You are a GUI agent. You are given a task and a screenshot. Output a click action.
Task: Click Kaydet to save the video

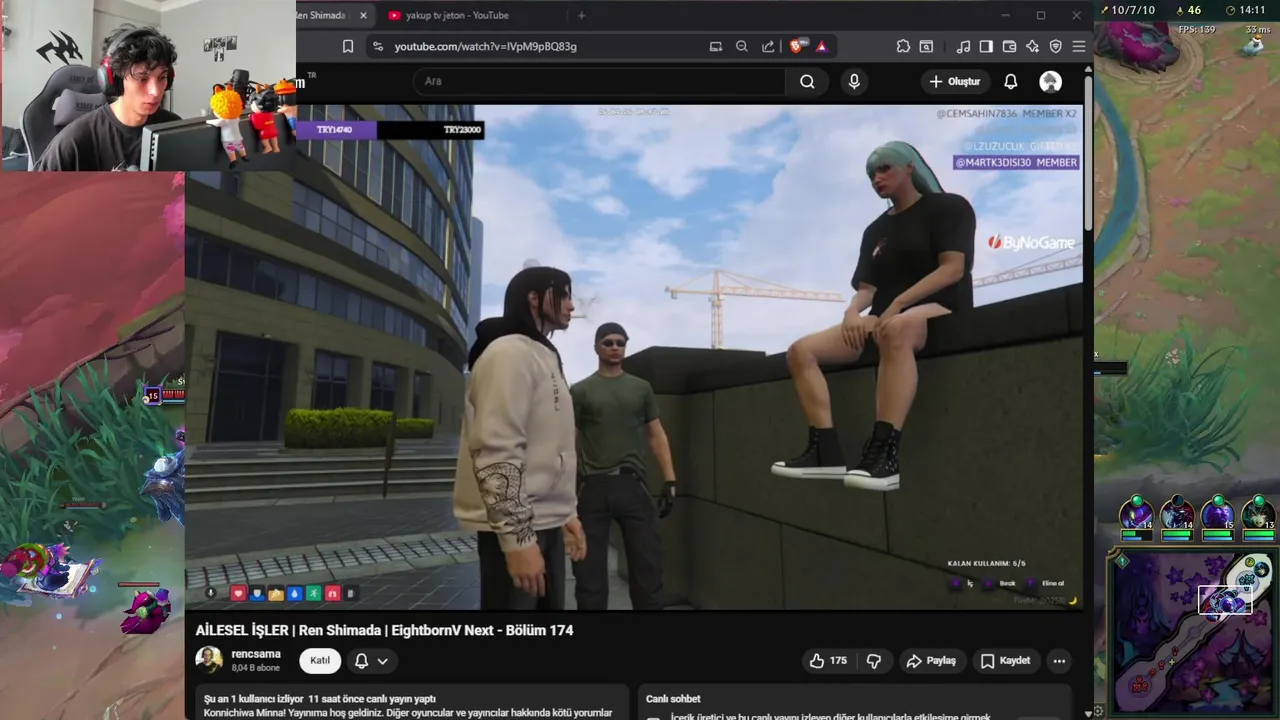1005,661
